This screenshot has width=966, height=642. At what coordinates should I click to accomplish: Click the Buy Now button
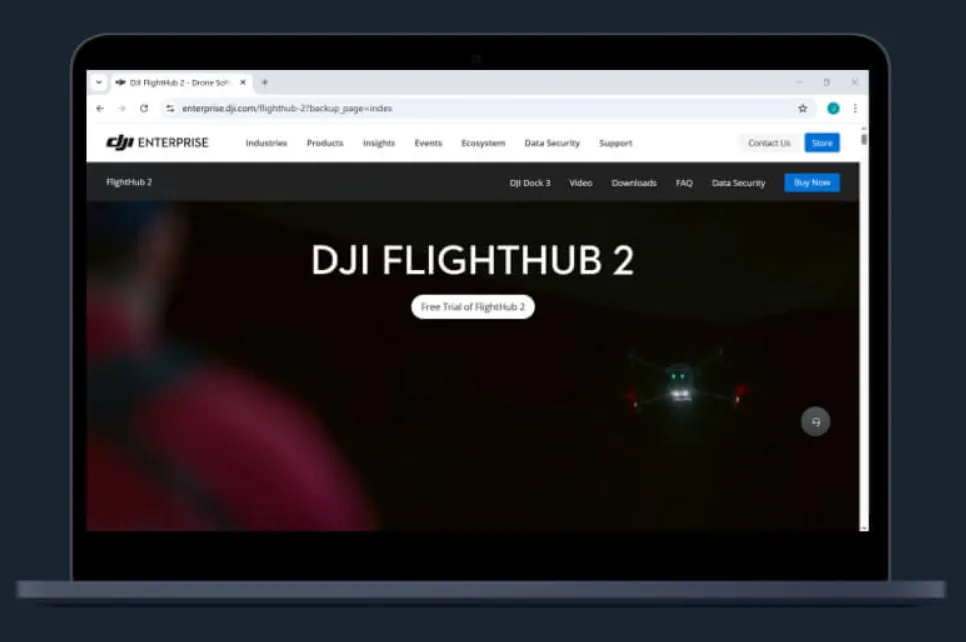(x=812, y=182)
